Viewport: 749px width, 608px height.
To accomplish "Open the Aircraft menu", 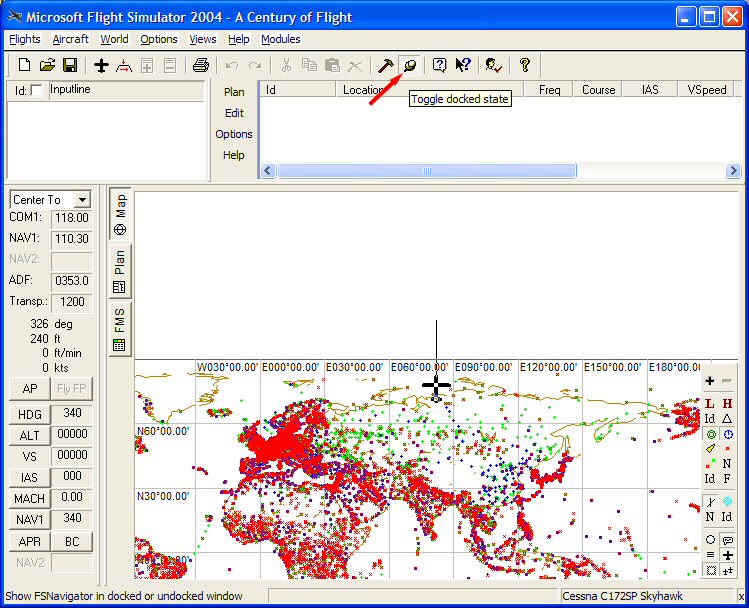I will (71, 39).
